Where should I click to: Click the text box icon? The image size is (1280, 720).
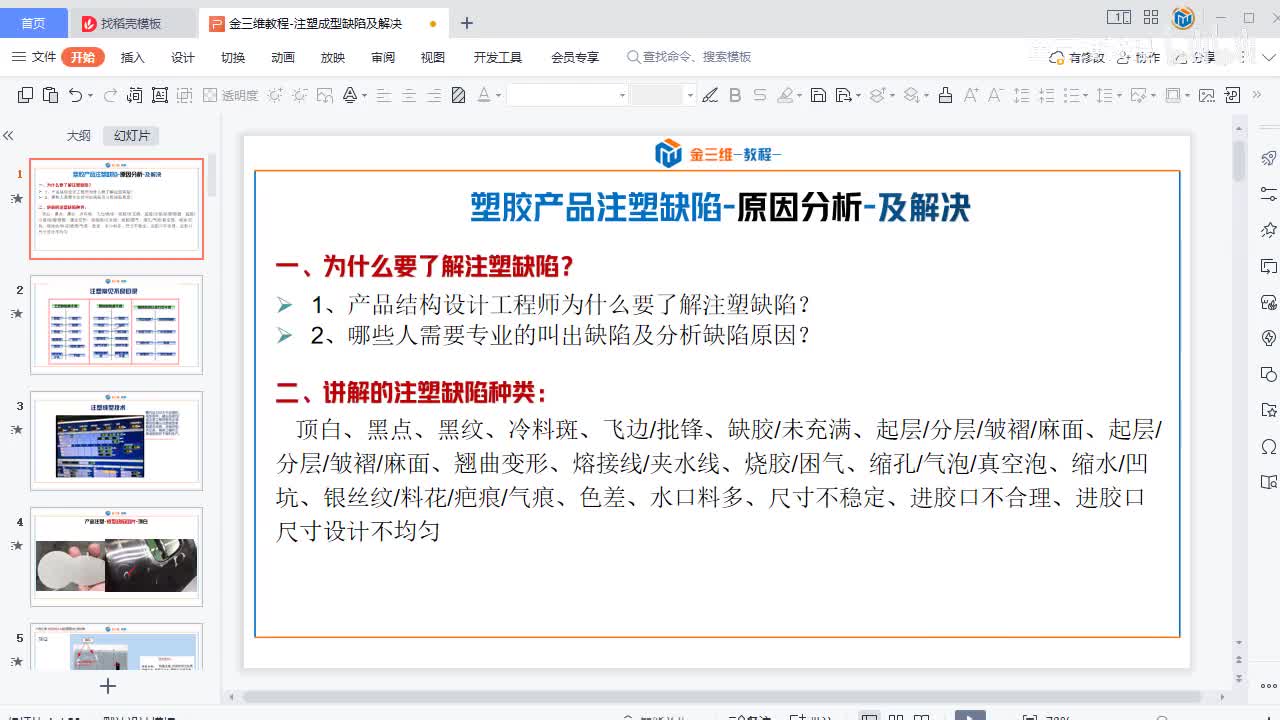(x=160, y=95)
